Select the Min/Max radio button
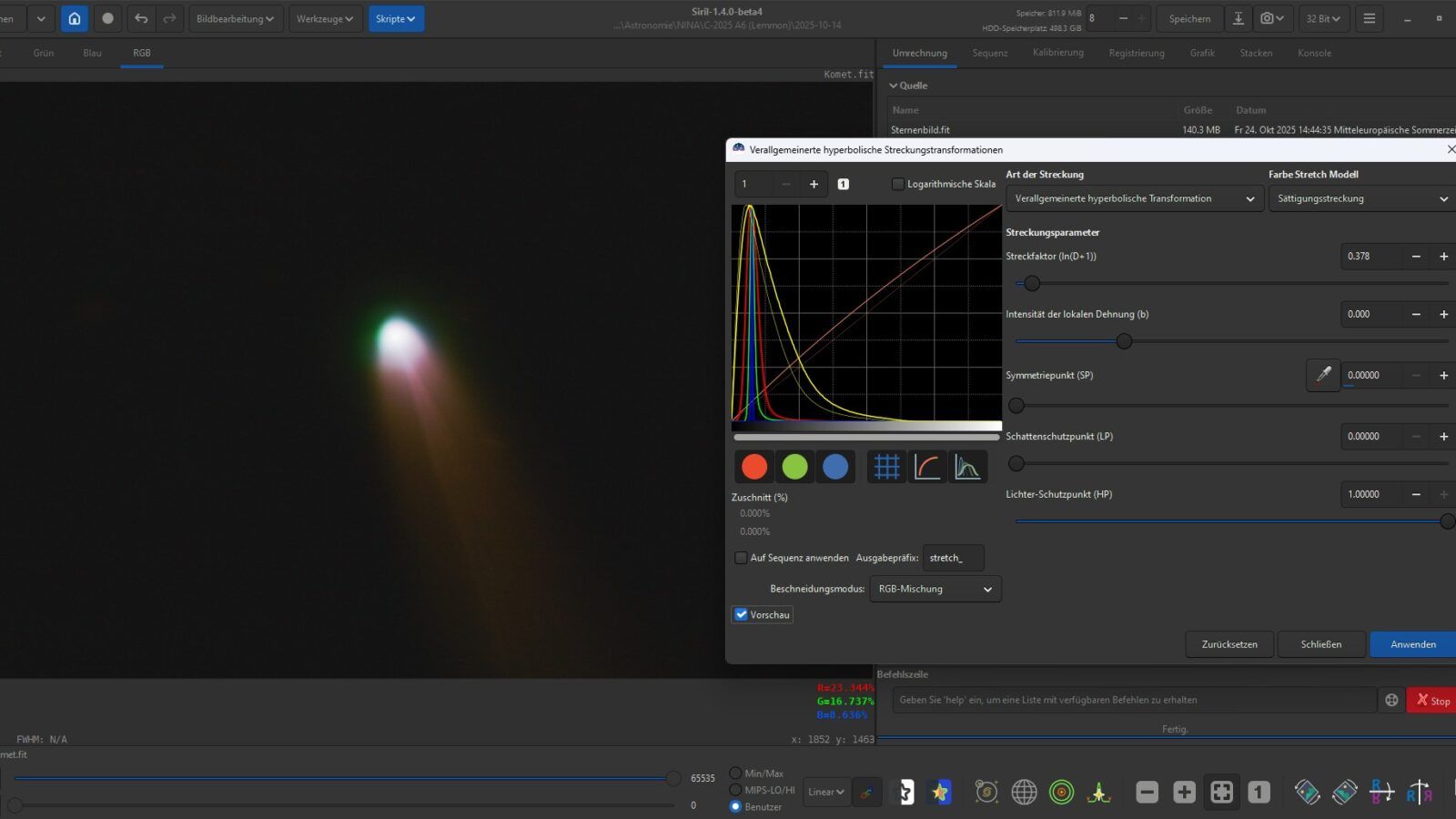Image resolution: width=1456 pixels, height=819 pixels. click(x=735, y=773)
